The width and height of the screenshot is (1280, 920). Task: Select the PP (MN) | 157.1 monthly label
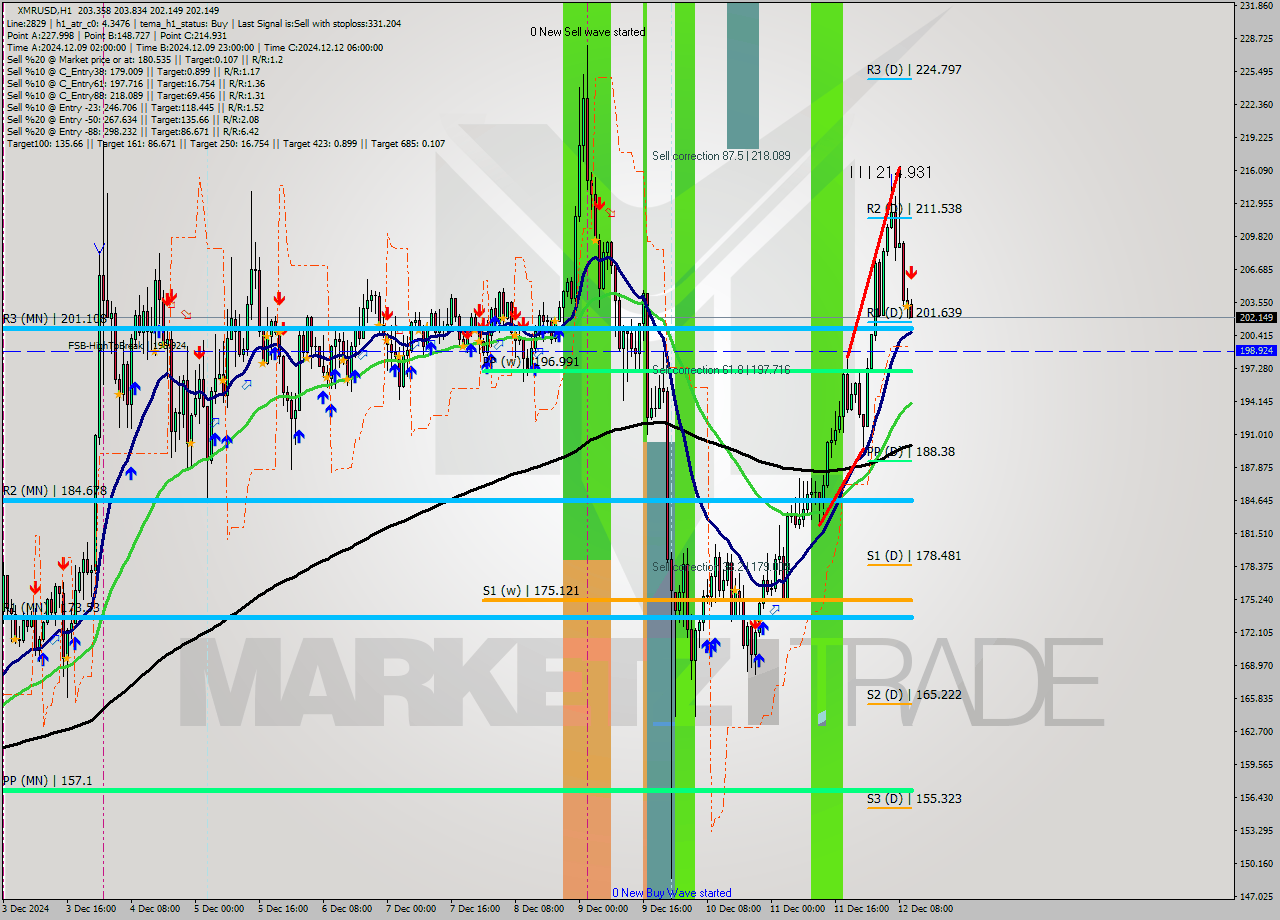click(x=47, y=781)
